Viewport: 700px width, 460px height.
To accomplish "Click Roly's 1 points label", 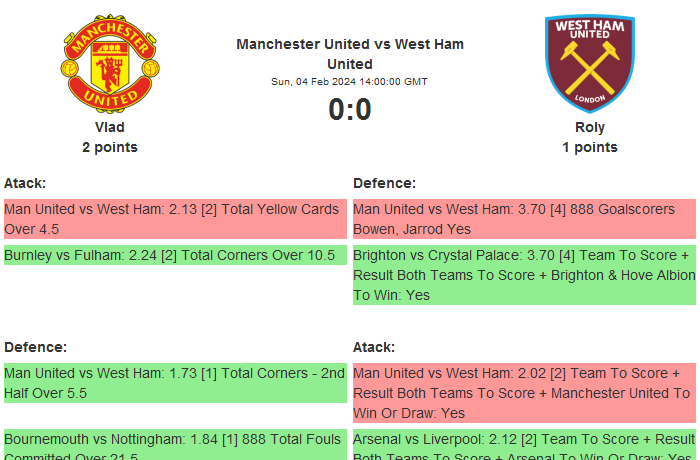I will 590,147.
